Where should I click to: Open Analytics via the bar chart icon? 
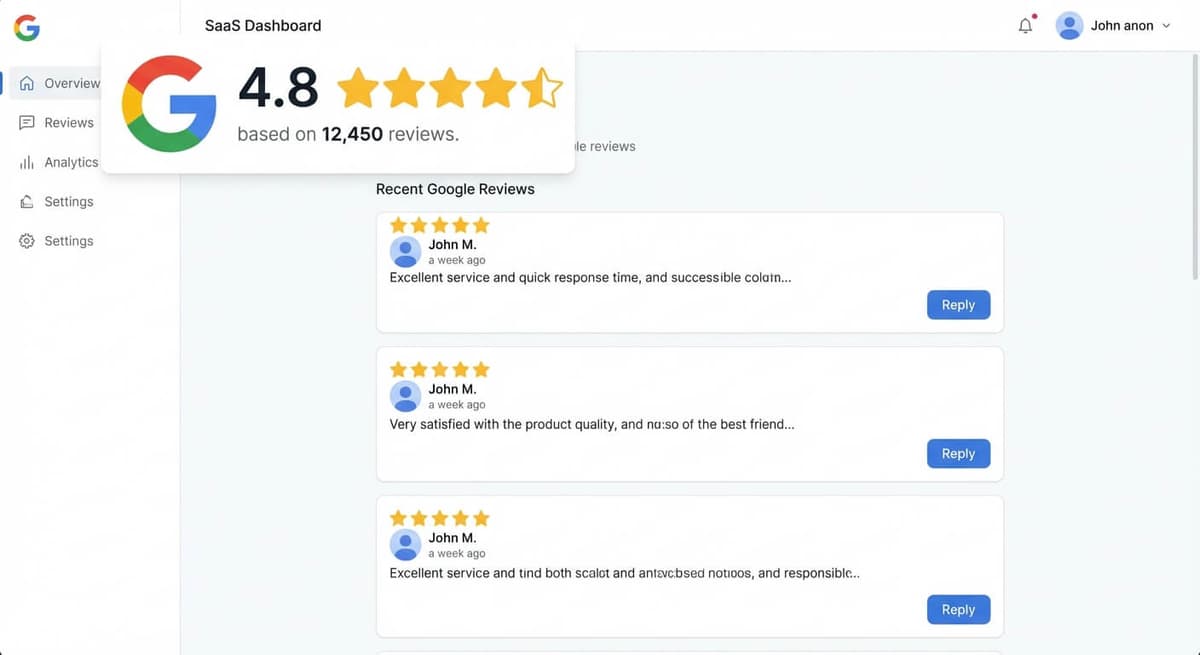(28, 161)
